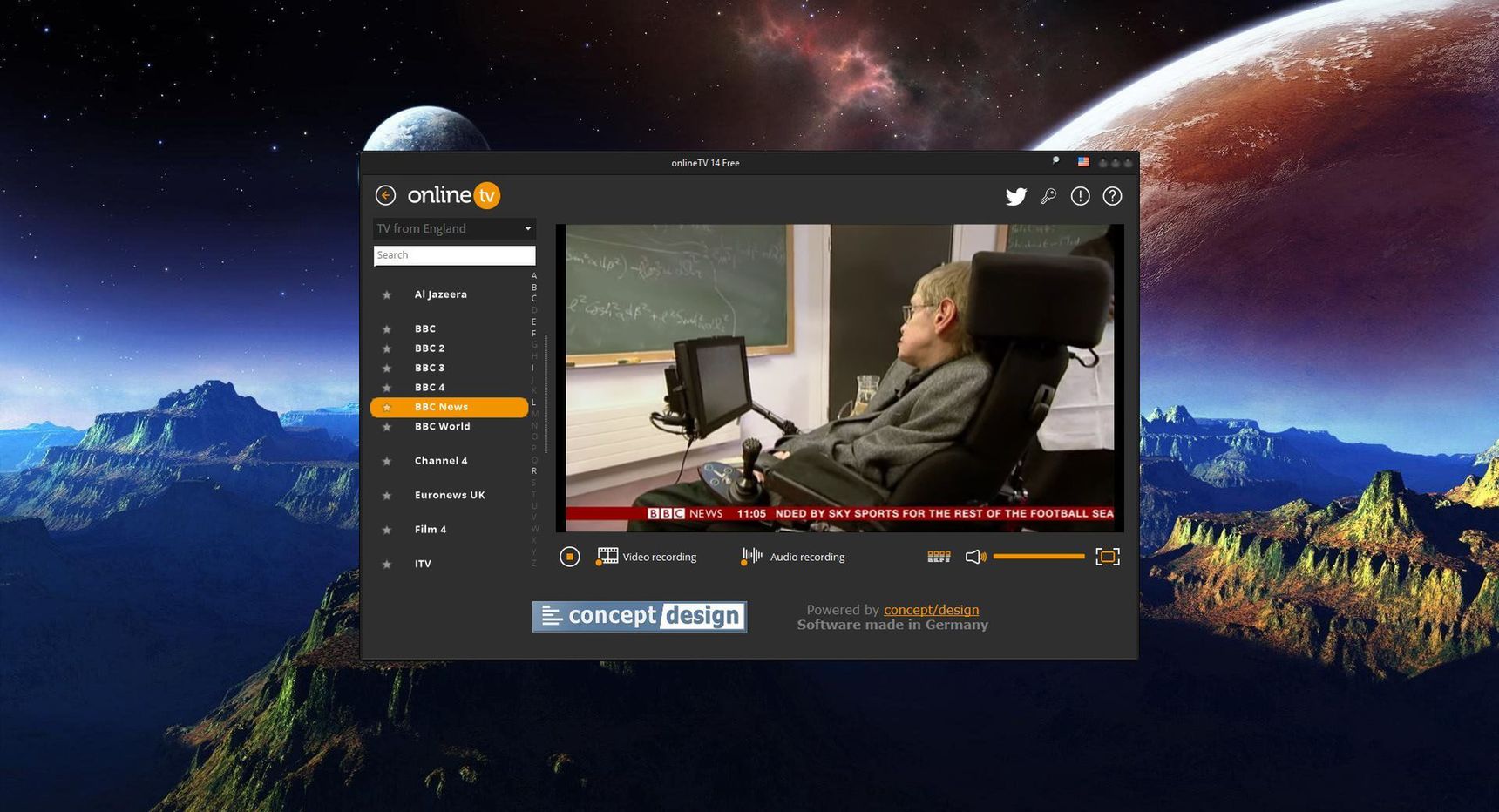This screenshot has width=1499, height=812.
Task: Toggle the favorite star for BBC 3
Action: click(x=387, y=369)
